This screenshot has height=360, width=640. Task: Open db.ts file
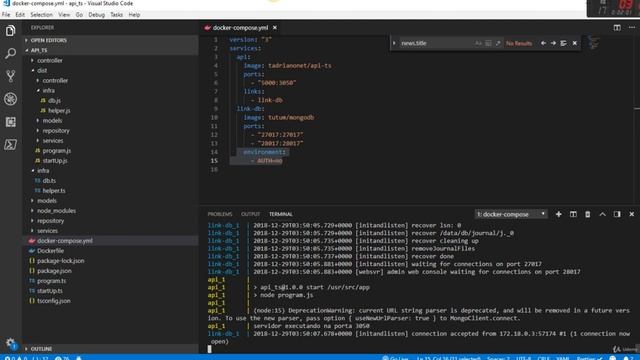110,180
